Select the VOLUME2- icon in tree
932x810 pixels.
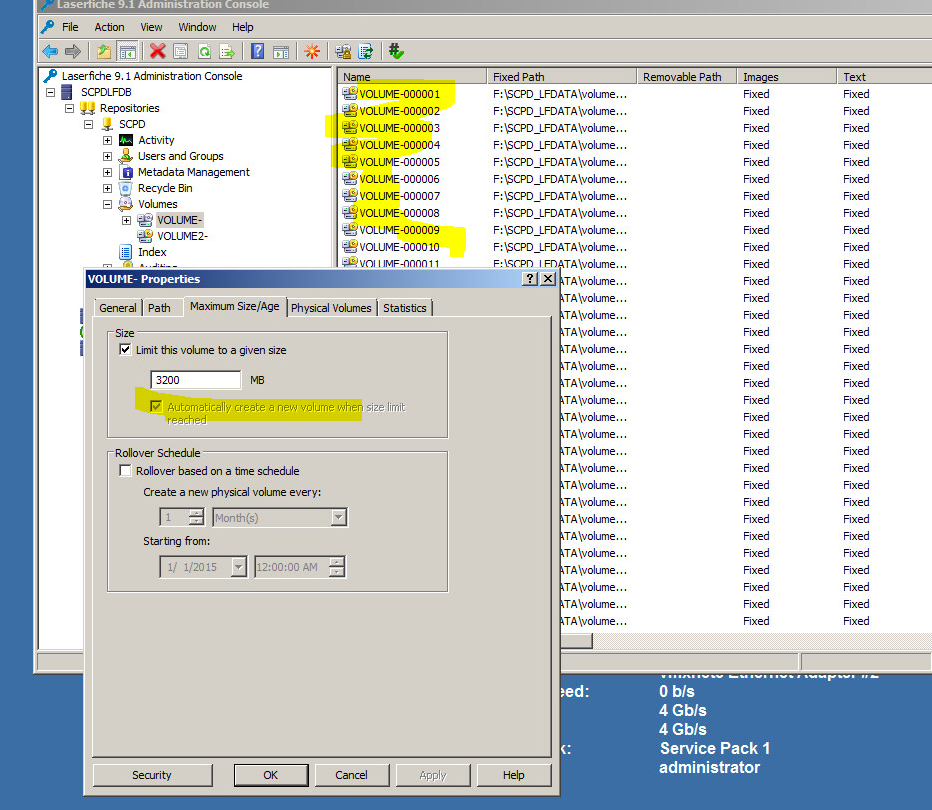pyautogui.click(x=145, y=236)
